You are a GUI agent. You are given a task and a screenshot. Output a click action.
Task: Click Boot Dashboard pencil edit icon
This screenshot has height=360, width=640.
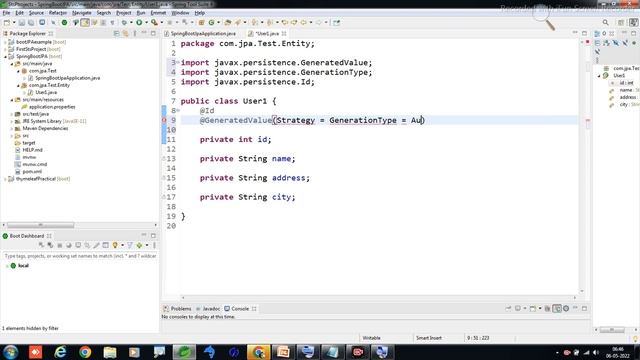click(x=96, y=245)
